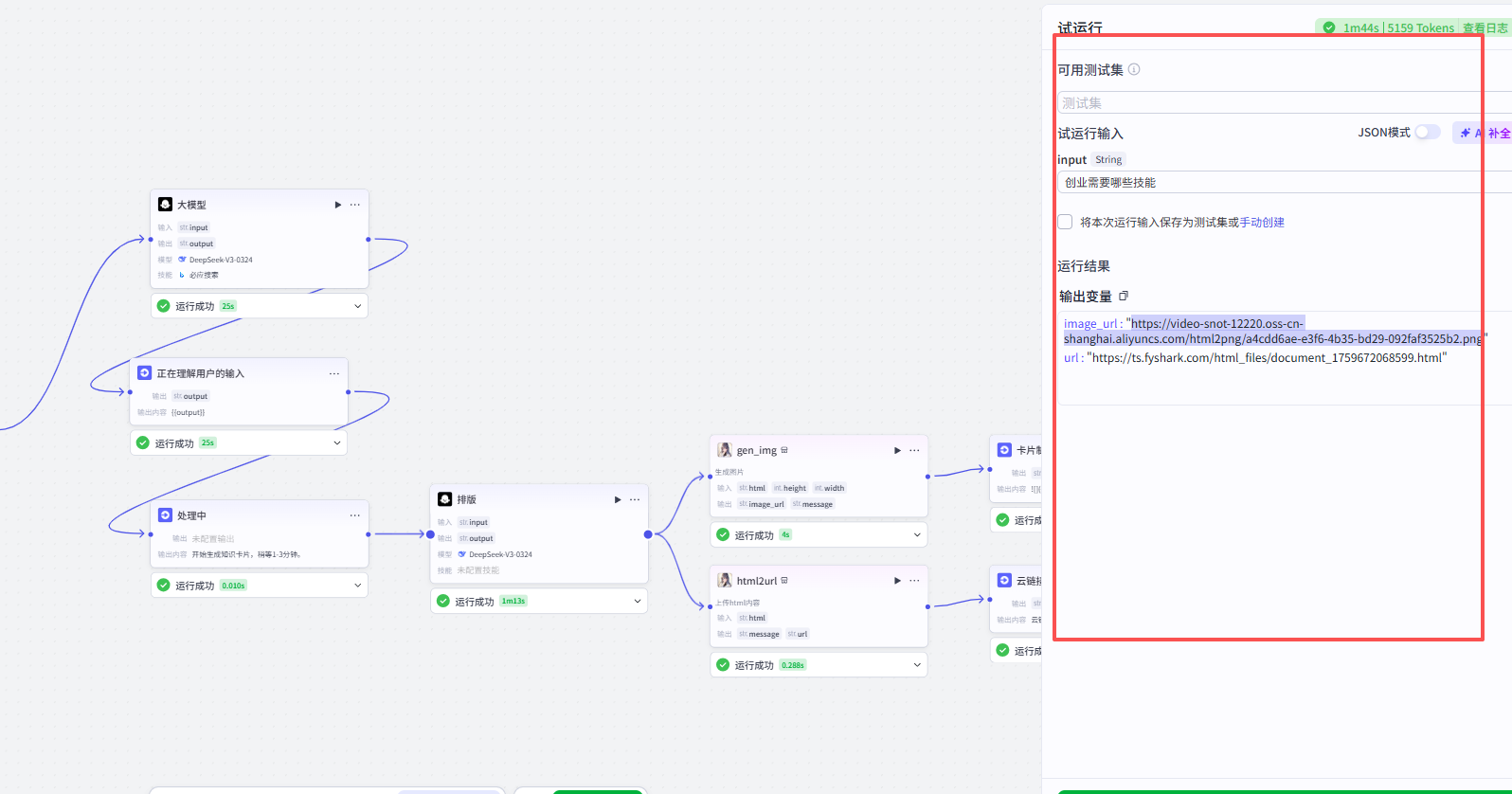
Task: Copy the 输出变量 results with the copy icon
Action: [x=1124, y=297]
